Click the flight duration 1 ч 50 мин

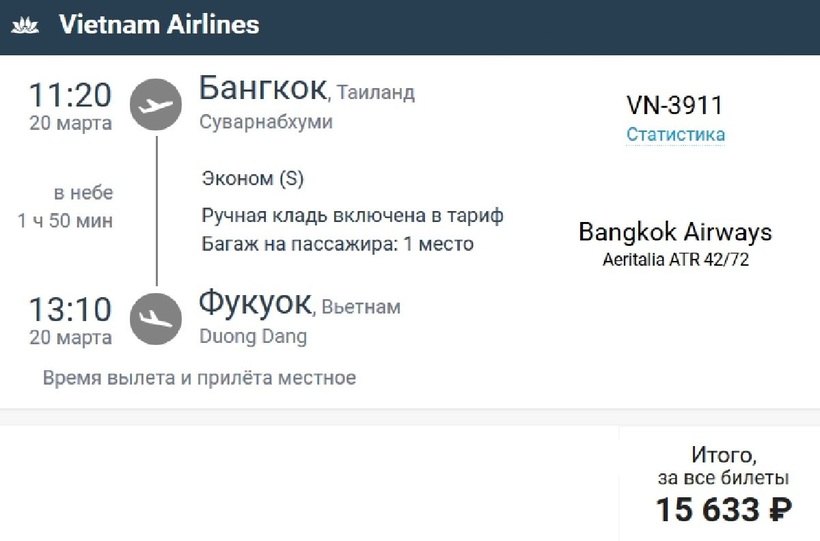[x=65, y=221]
